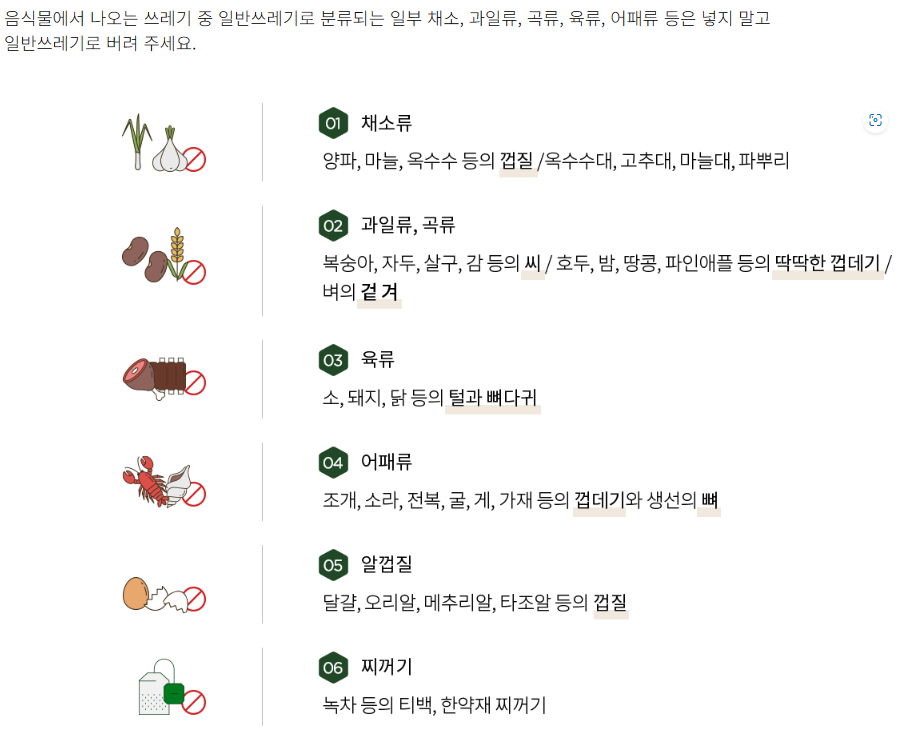Click the 과일류, 곡류 heading
The image size is (900, 737).
click(x=408, y=225)
